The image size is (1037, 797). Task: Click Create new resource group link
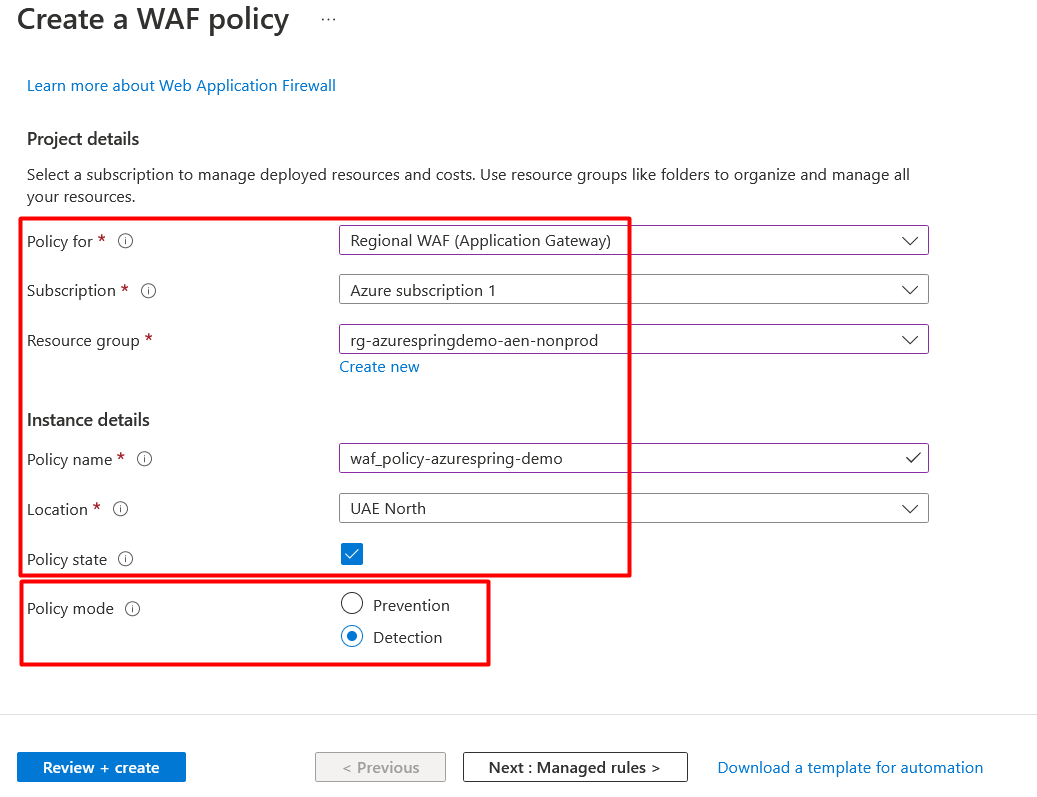click(x=379, y=367)
